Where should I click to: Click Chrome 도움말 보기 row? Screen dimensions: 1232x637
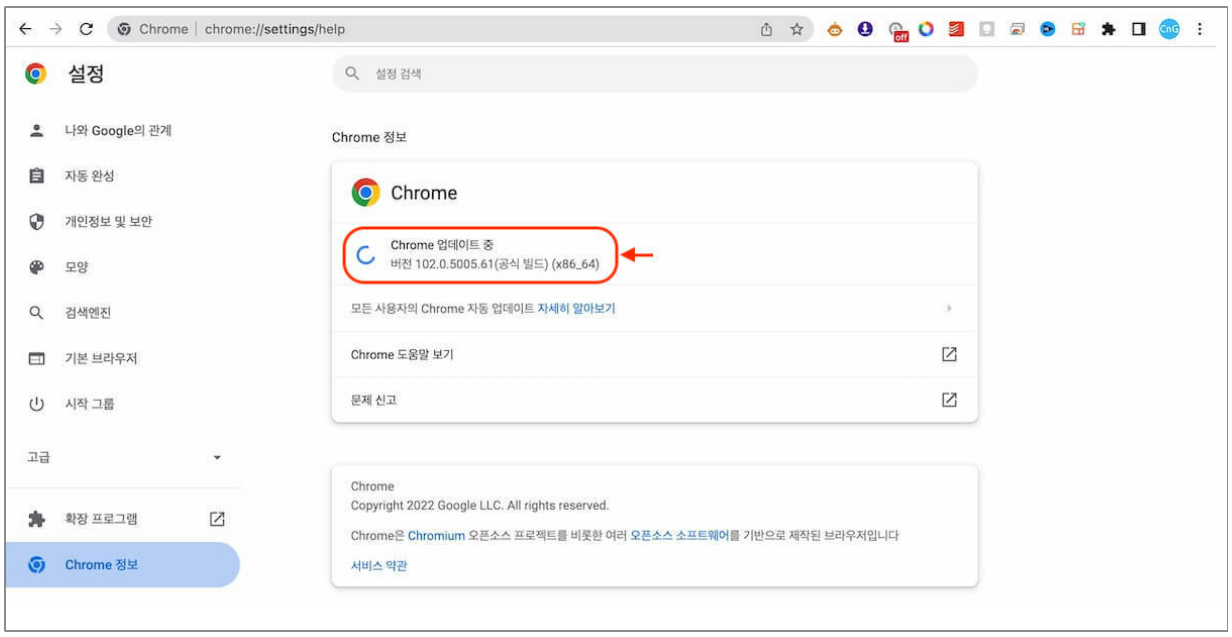tap(654, 354)
